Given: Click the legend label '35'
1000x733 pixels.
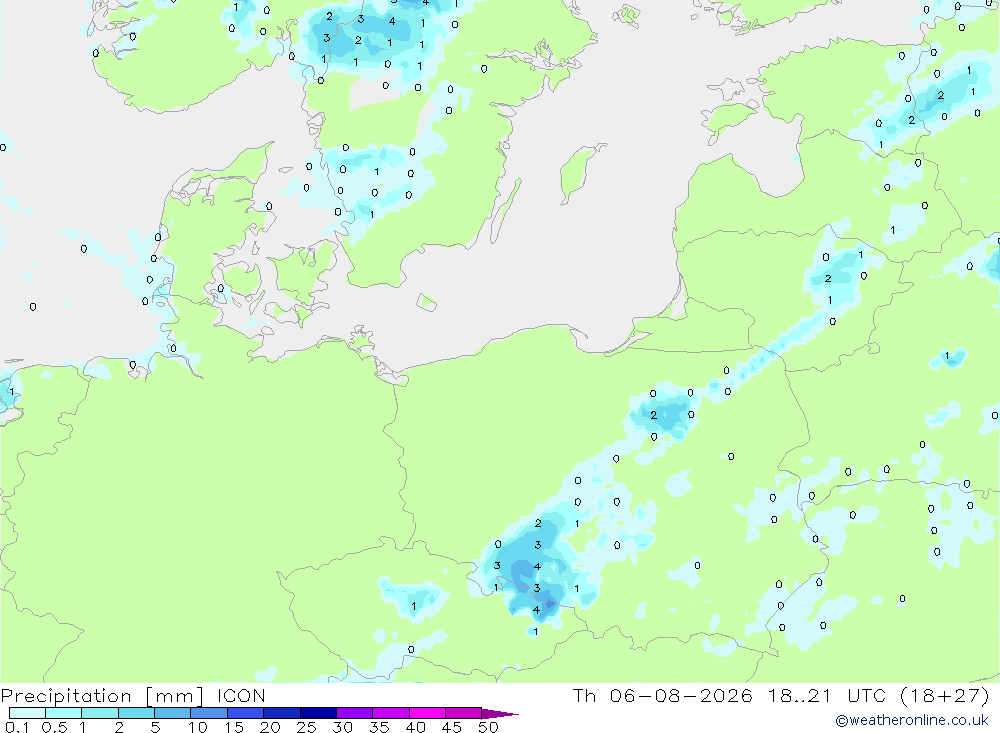Looking at the screenshot, I should coord(379,727).
